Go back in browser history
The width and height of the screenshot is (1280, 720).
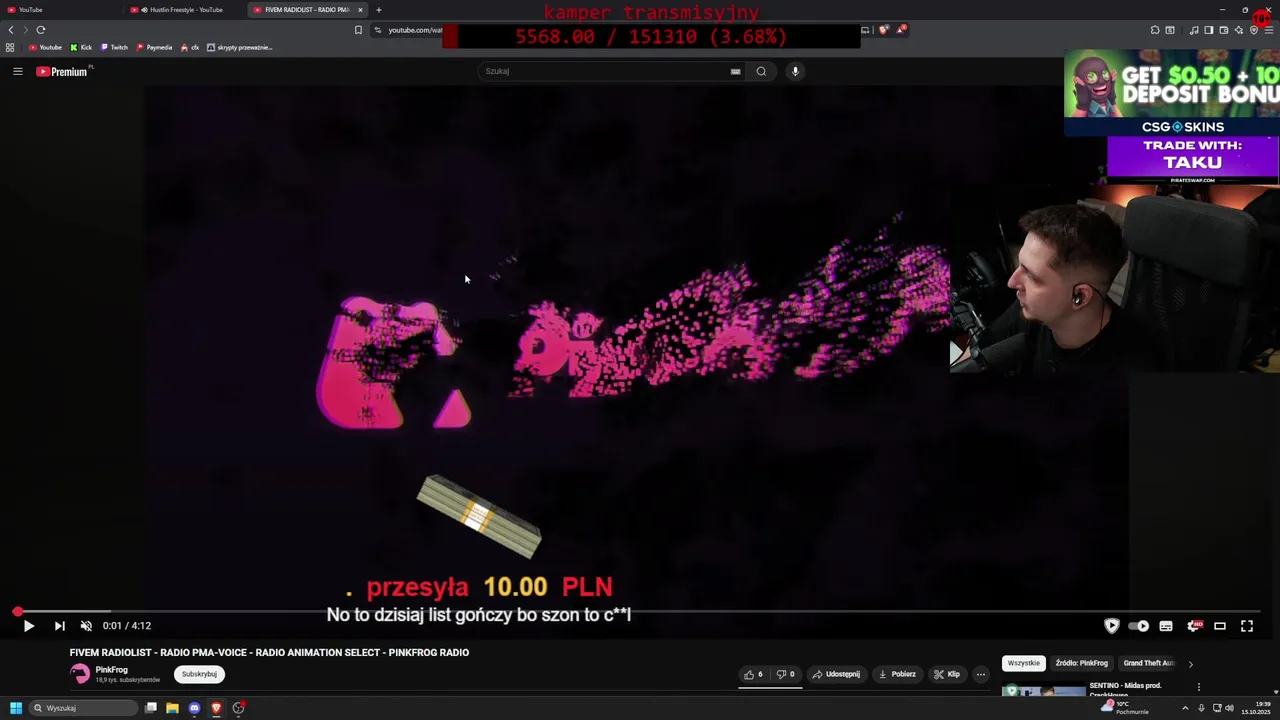[x=11, y=30]
